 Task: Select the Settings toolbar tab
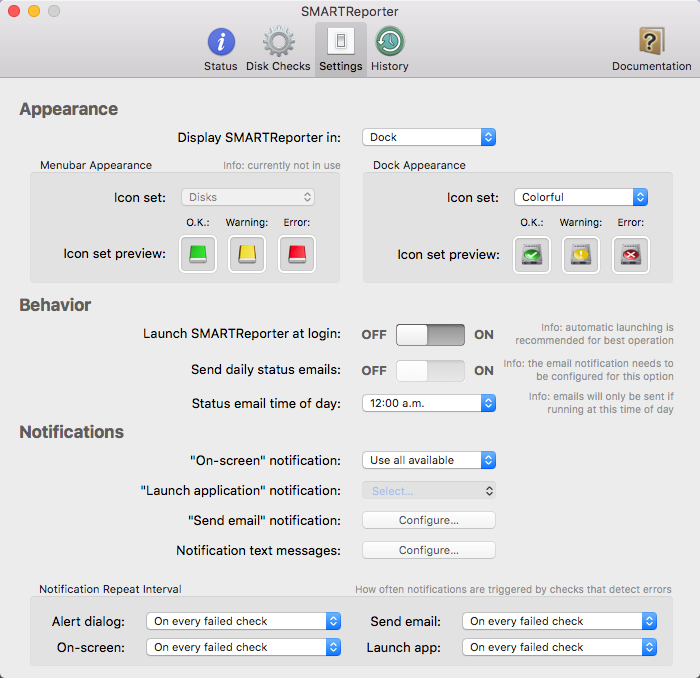341,49
